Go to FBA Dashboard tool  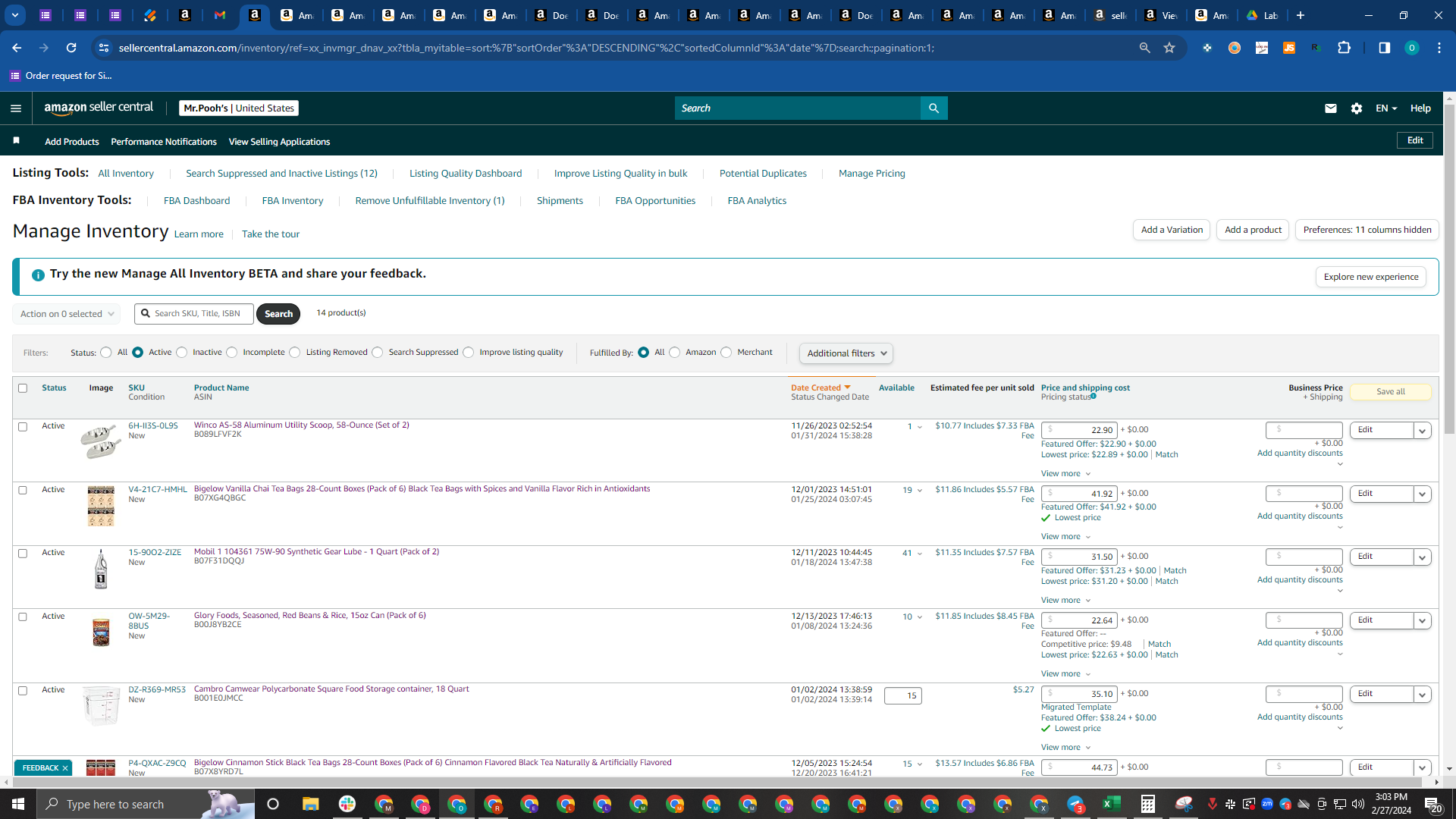click(x=196, y=201)
